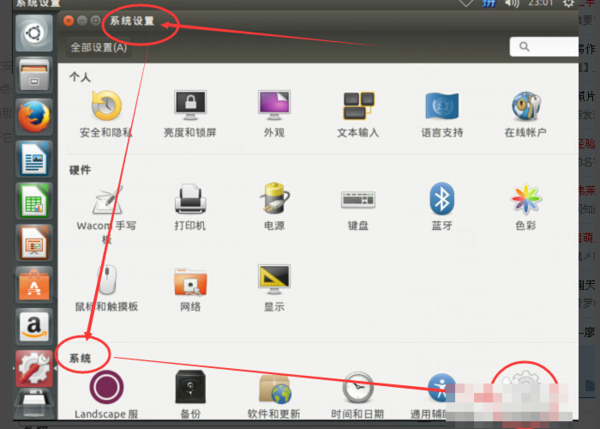Open the pinyin input method indicator
Image resolution: width=600 pixels, height=429 pixels.
coord(488,3)
